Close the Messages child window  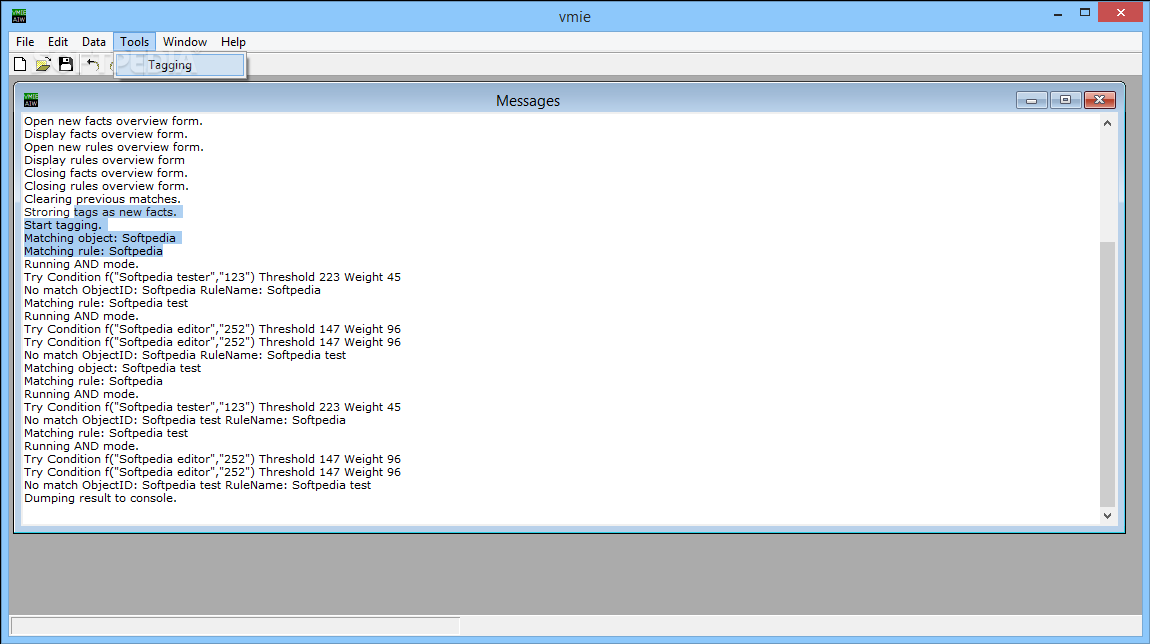click(x=1099, y=100)
